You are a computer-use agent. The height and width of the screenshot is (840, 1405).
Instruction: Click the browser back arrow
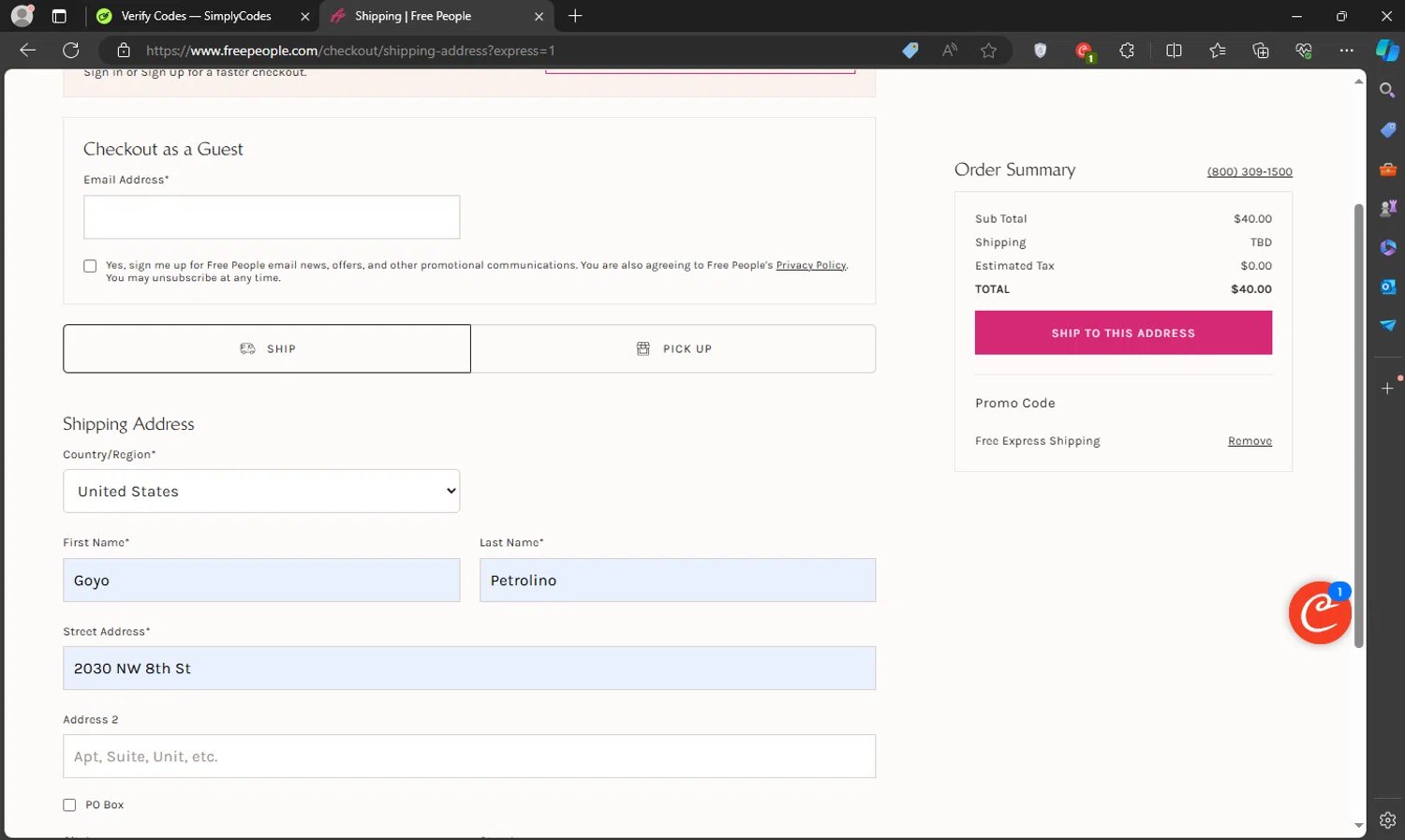click(x=28, y=51)
